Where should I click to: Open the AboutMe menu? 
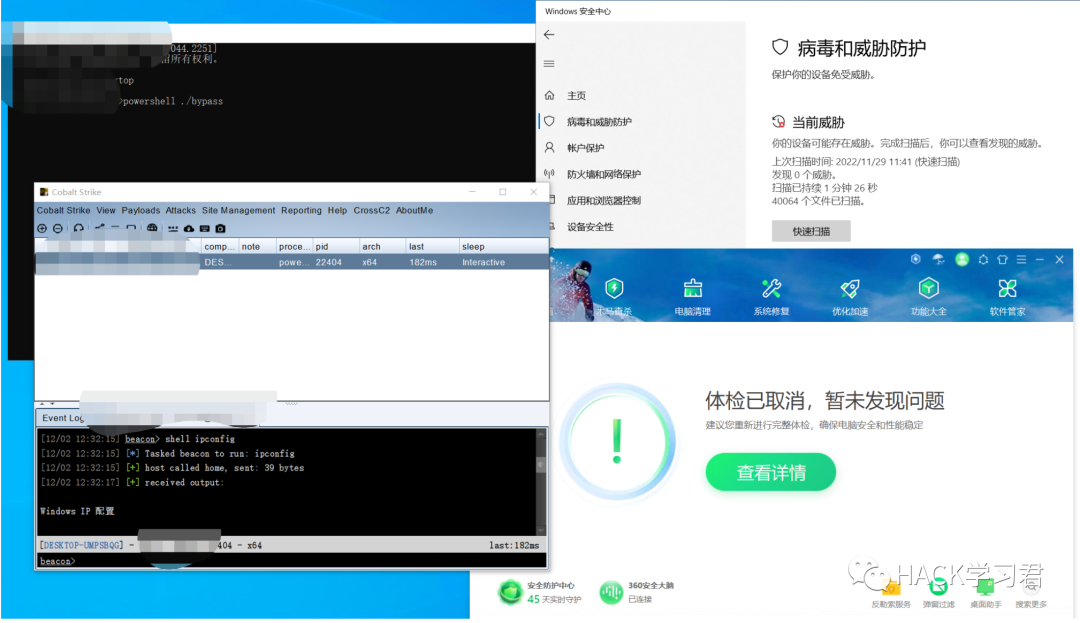[415, 210]
